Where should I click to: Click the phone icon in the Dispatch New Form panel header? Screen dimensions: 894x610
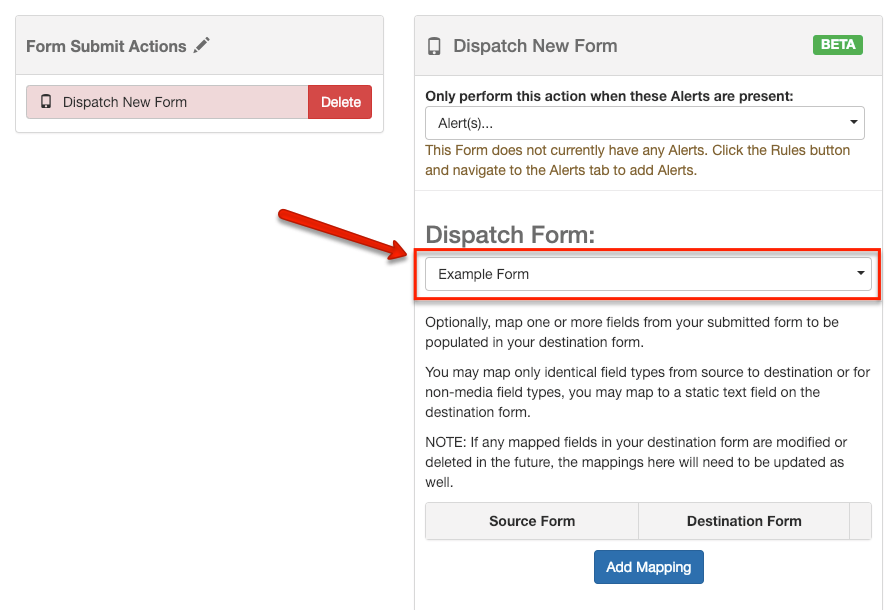coord(434,46)
